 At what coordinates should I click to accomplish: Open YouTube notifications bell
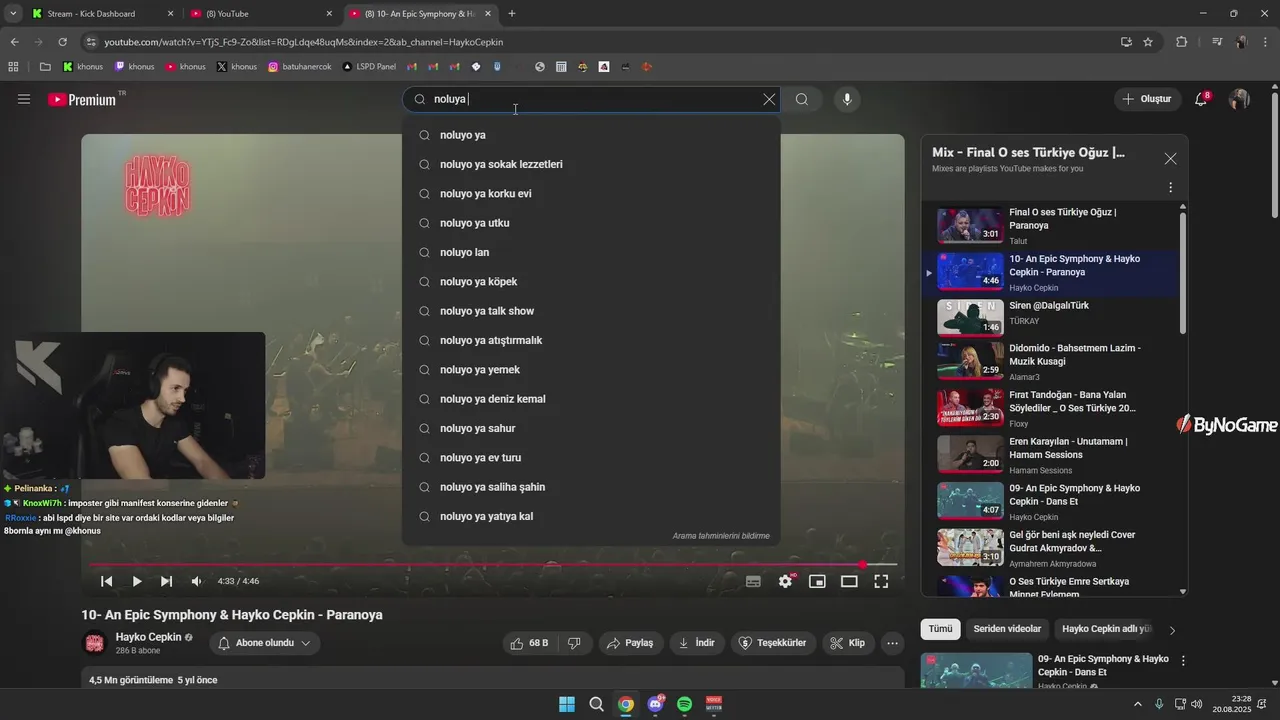(x=1202, y=99)
